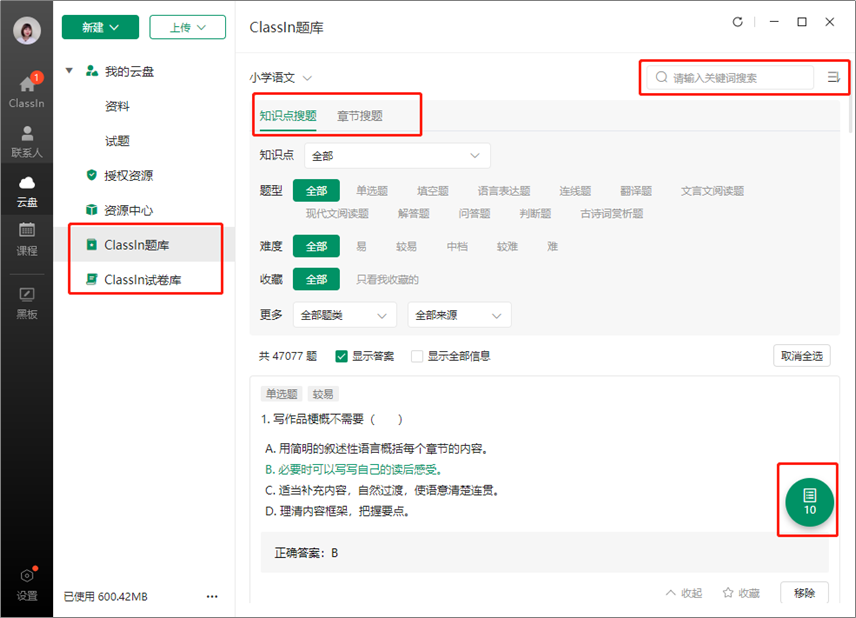Switch to the 知识点搜题 tab
856x618 pixels.
click(x=288, y=116)
